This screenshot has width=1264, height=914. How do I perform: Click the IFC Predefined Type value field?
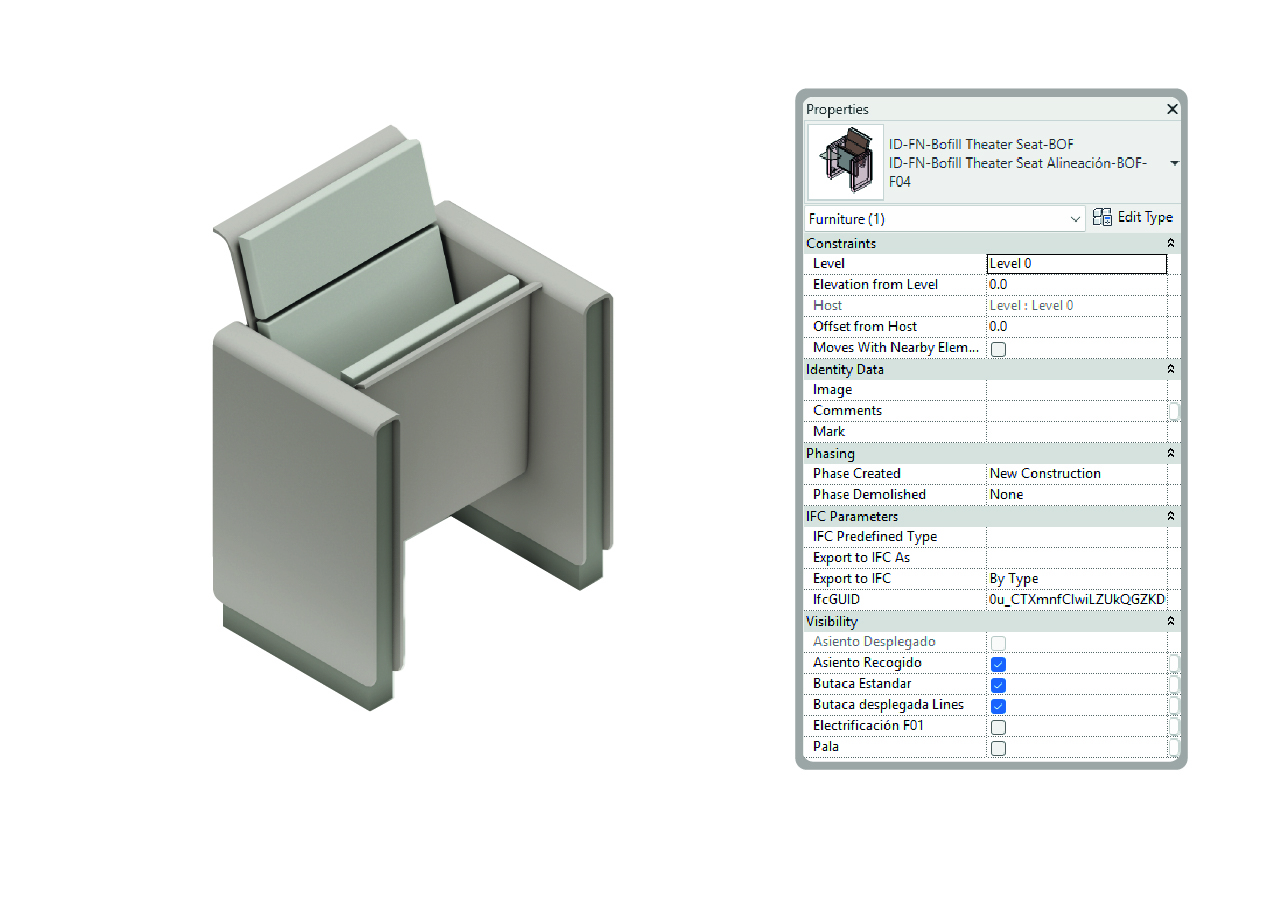point(1076,537)
